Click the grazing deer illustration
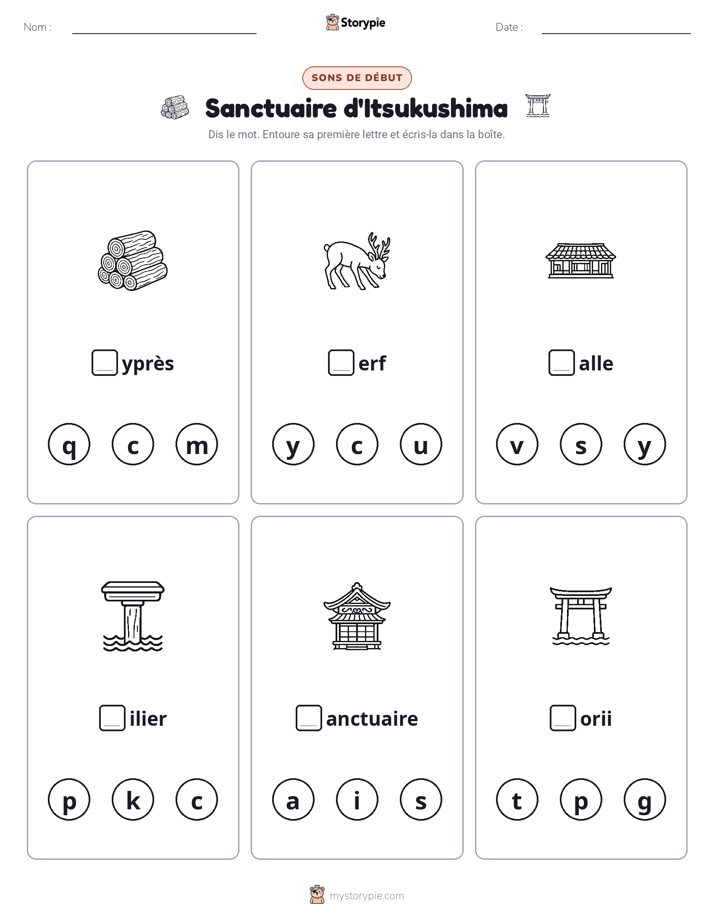 tap(356, 260)
